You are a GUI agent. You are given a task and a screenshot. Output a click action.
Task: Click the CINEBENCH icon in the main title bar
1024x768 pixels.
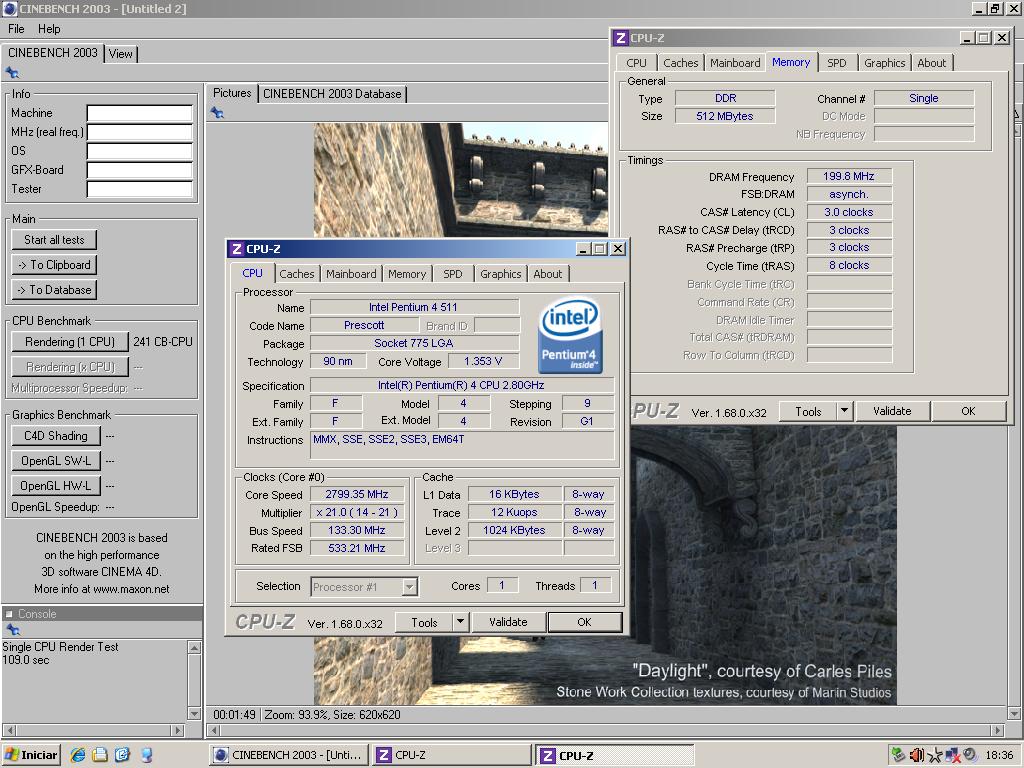[x=9, y=8]
